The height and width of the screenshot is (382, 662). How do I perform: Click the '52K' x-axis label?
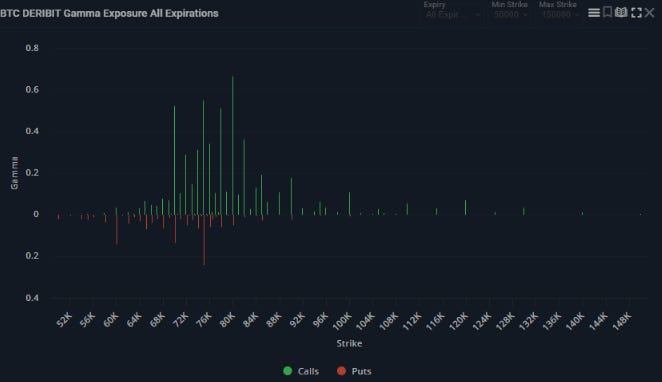(64, 320)
